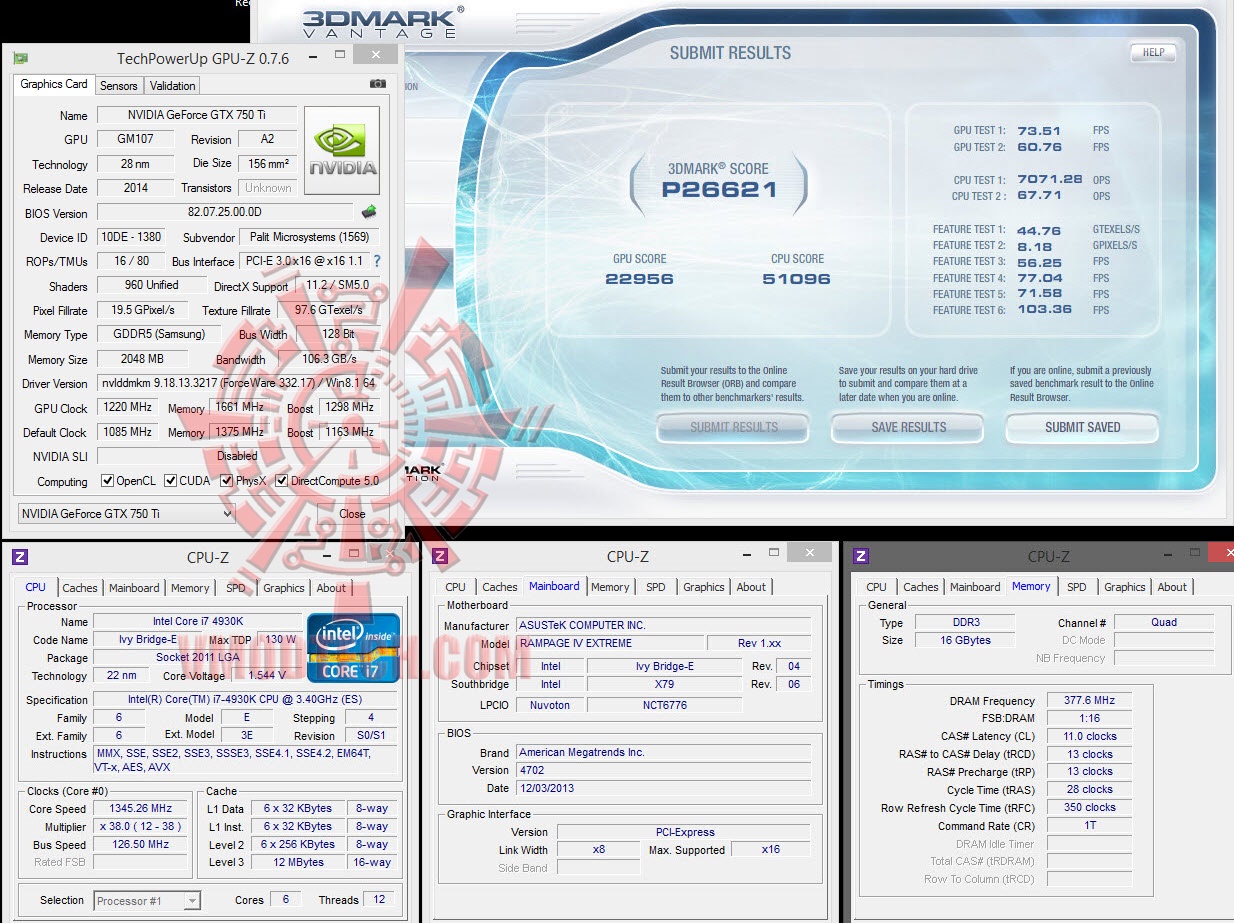
Task: Select the GPU-Z Graphics Card tab
Action: 54,84
